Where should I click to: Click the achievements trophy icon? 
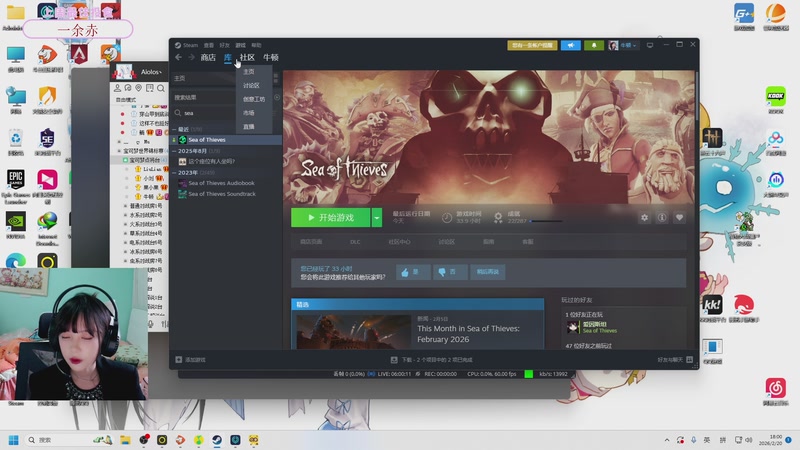(498, 218)
